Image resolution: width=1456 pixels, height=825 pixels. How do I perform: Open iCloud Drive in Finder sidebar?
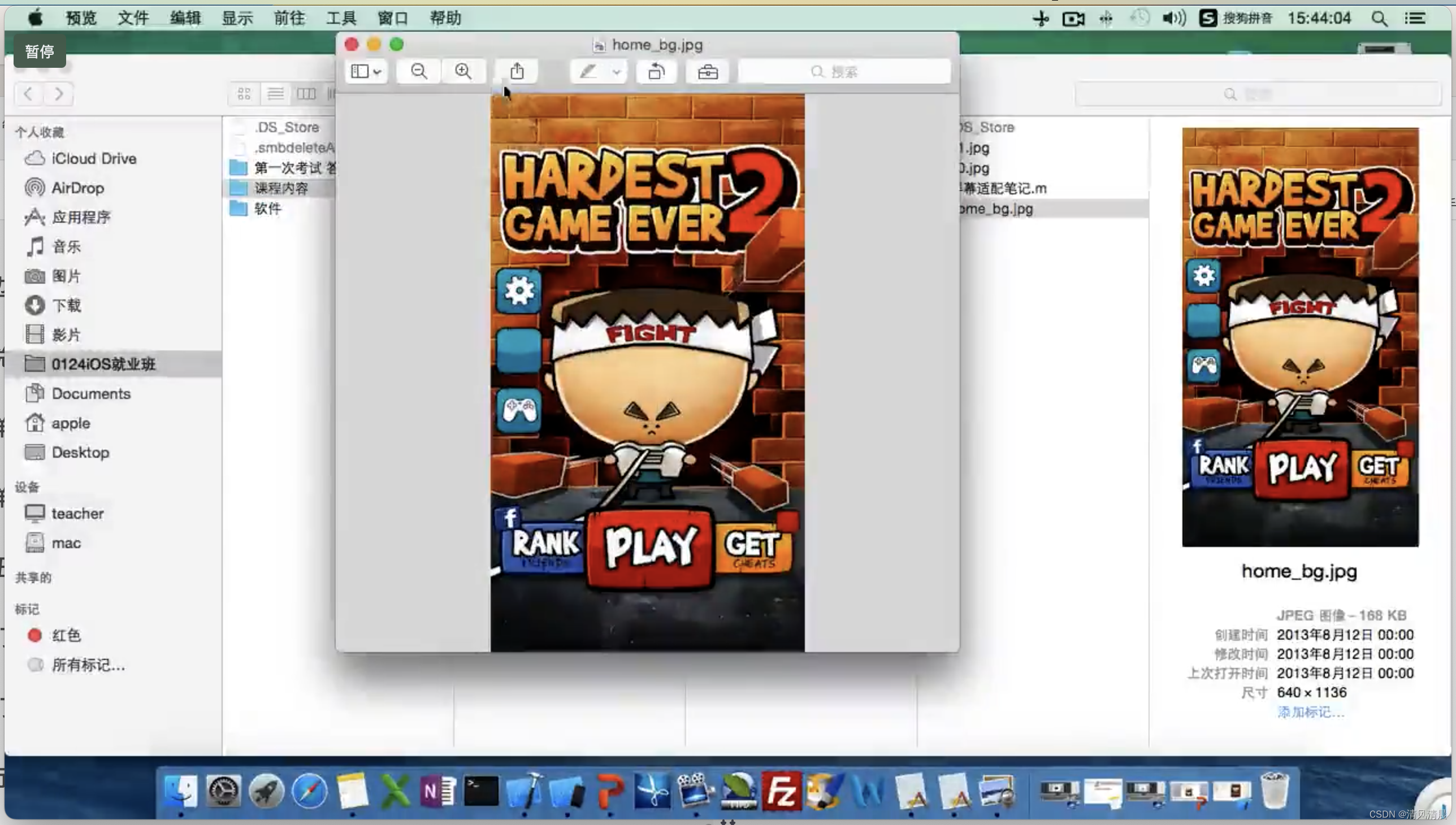tap(93, 159)
